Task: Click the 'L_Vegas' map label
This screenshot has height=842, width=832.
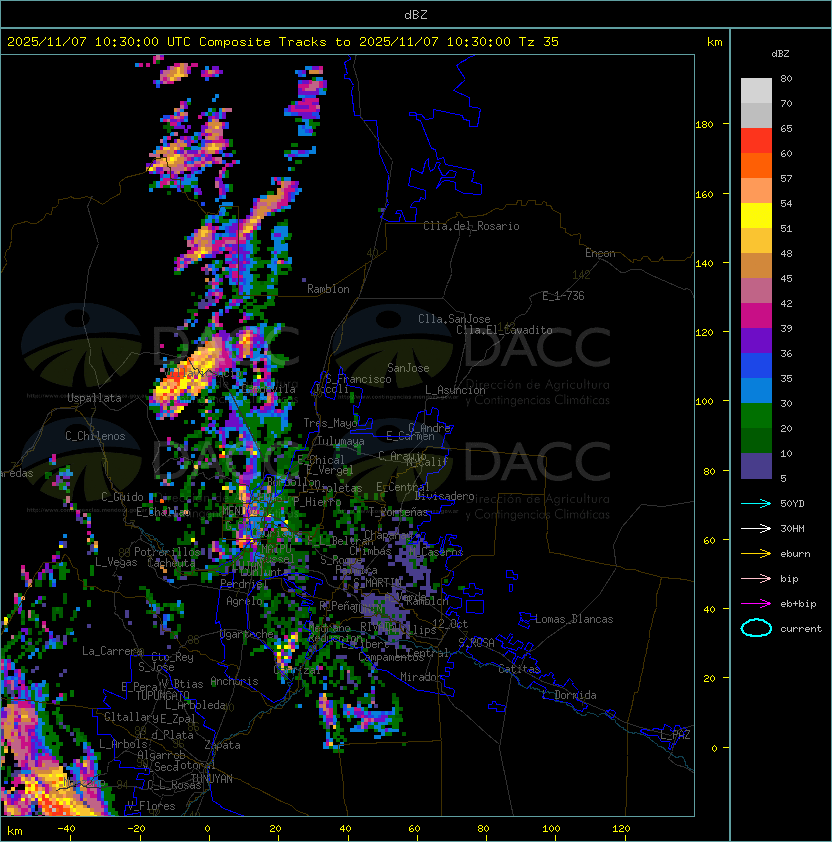Action: 116,562
